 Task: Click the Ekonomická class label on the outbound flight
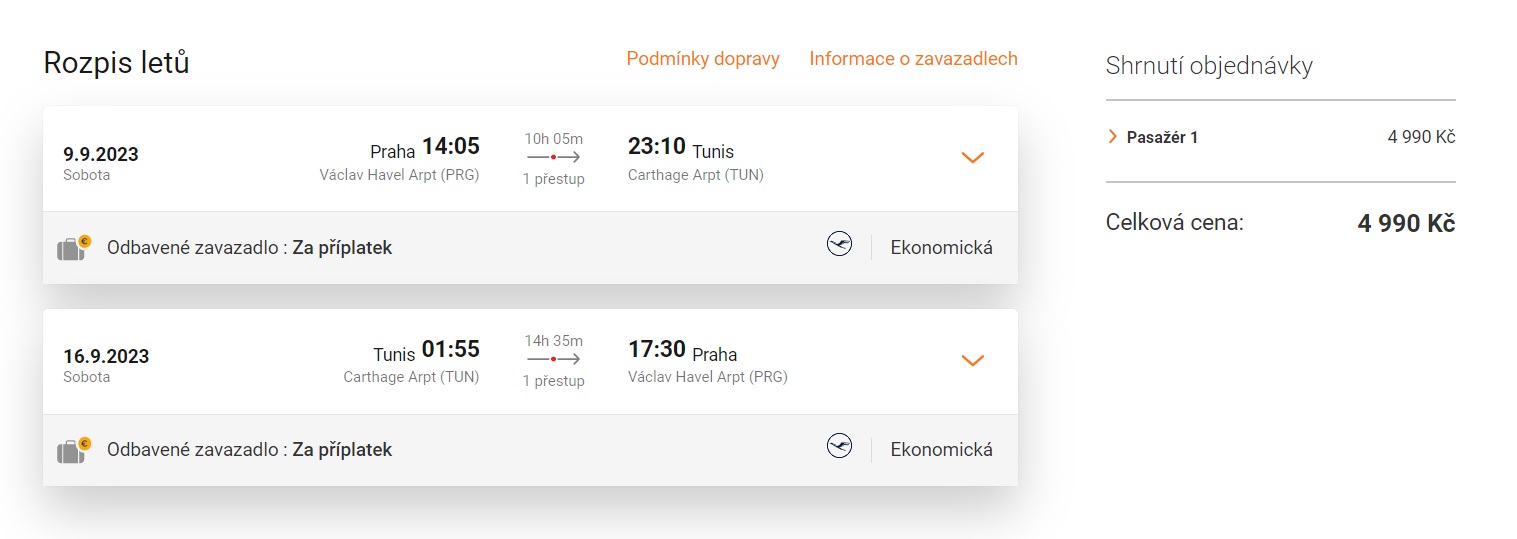click(x=941, y=248)
